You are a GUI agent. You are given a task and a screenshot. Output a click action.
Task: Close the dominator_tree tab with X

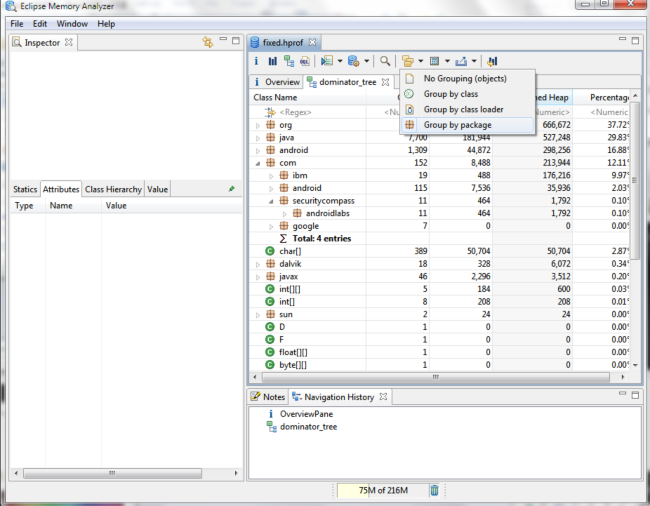coord(385,82)
